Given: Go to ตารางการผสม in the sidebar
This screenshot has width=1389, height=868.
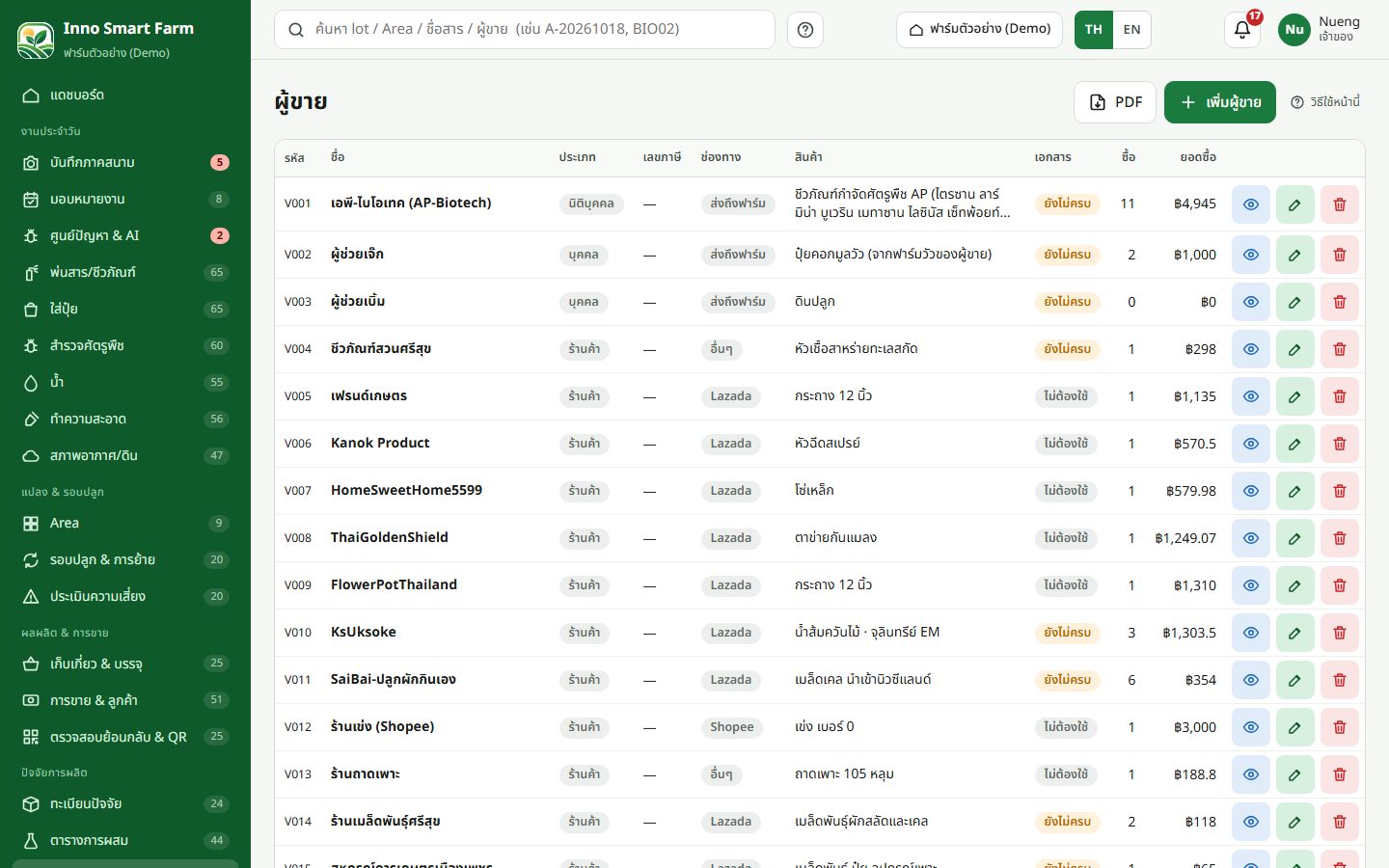Looking at the screenshot, I should (x=125, y=841).
